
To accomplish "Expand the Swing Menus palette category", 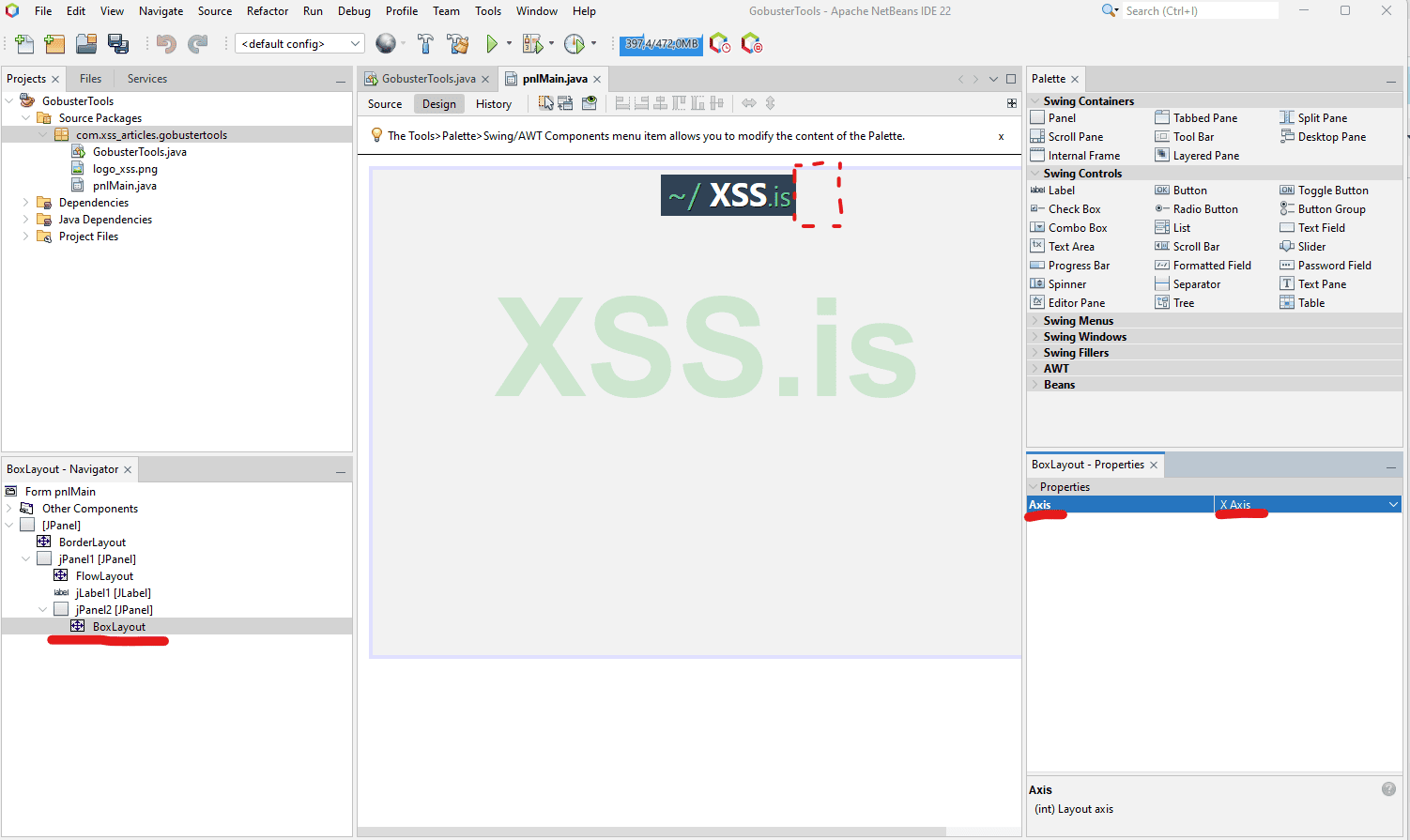I will coord(1036,321).
